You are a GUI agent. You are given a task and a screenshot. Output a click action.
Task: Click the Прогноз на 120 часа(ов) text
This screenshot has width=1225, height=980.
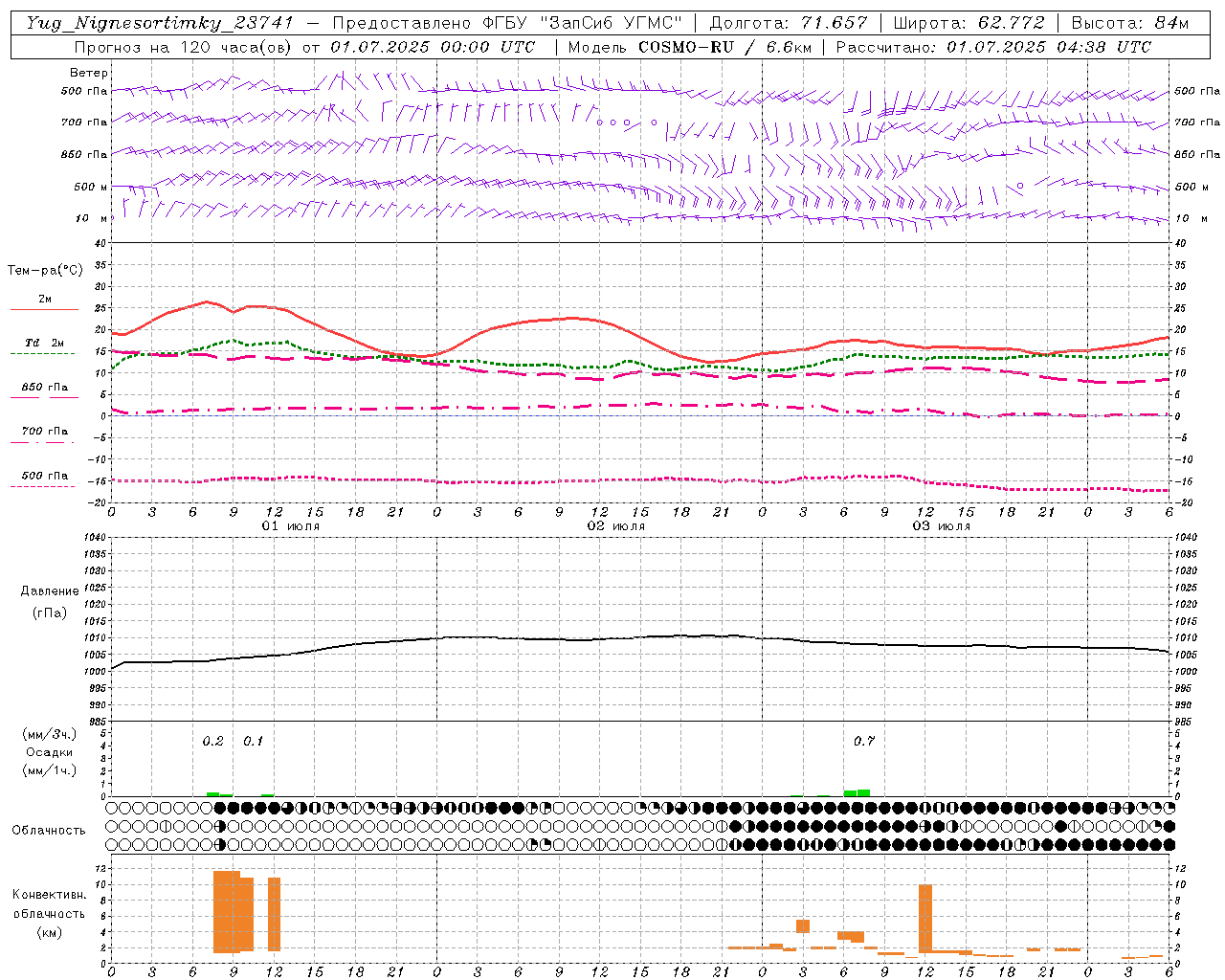click(x=185, y=47)
